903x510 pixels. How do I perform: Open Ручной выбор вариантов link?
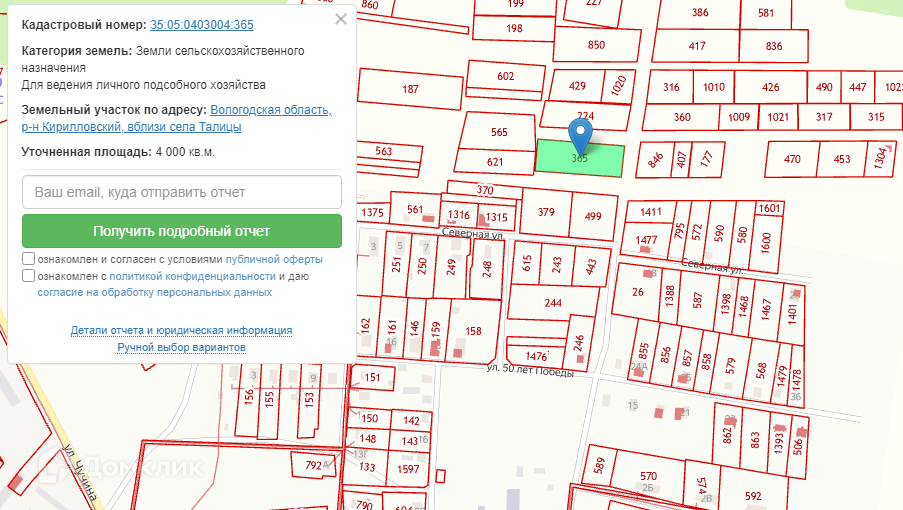click(x=181, y=347)
